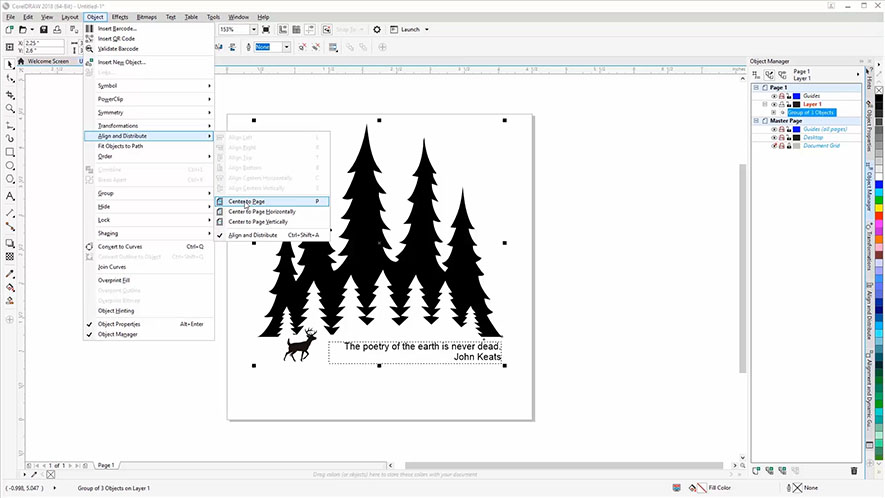
Task: Select the Pick tool in toolbox
Action: (10, 63)
